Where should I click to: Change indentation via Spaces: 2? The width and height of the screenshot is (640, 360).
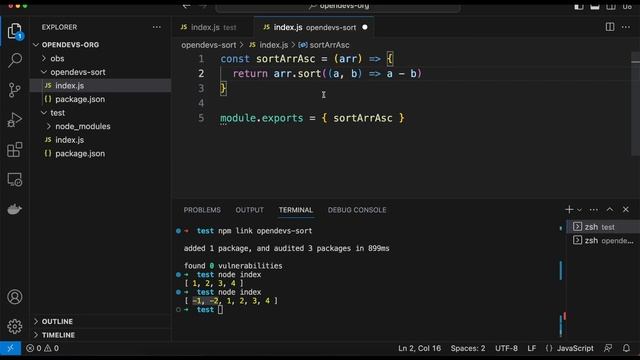pos(468,348)
